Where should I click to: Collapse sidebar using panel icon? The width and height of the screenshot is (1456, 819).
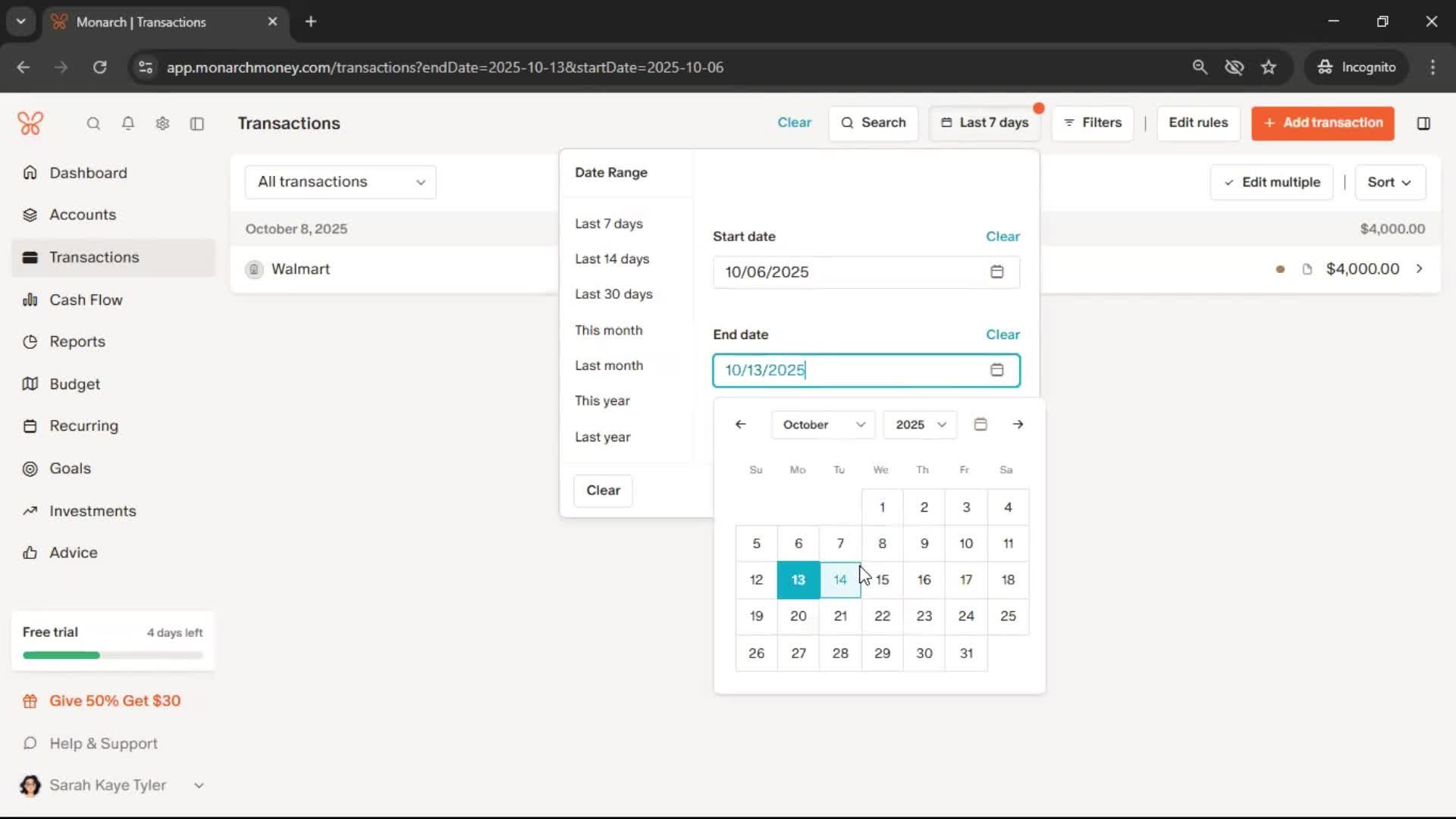(x=197, y=124)
